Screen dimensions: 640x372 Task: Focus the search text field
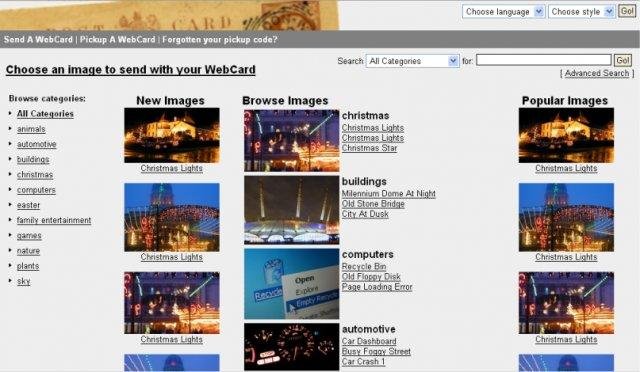[544, 60]
